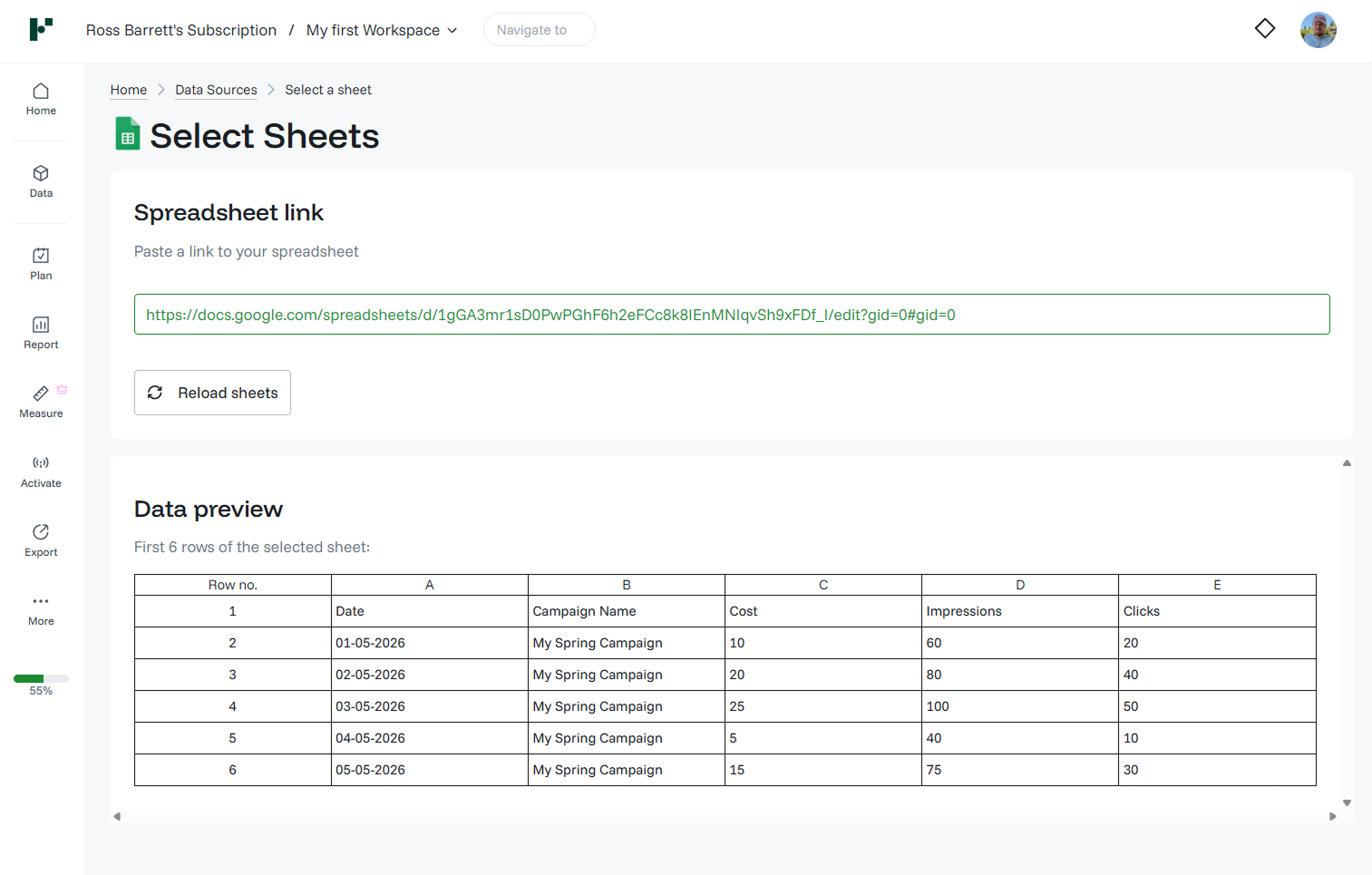The image size is (1372, 875).
Task: Click the 02-05-2026 date cell
Action: point(430,675)
